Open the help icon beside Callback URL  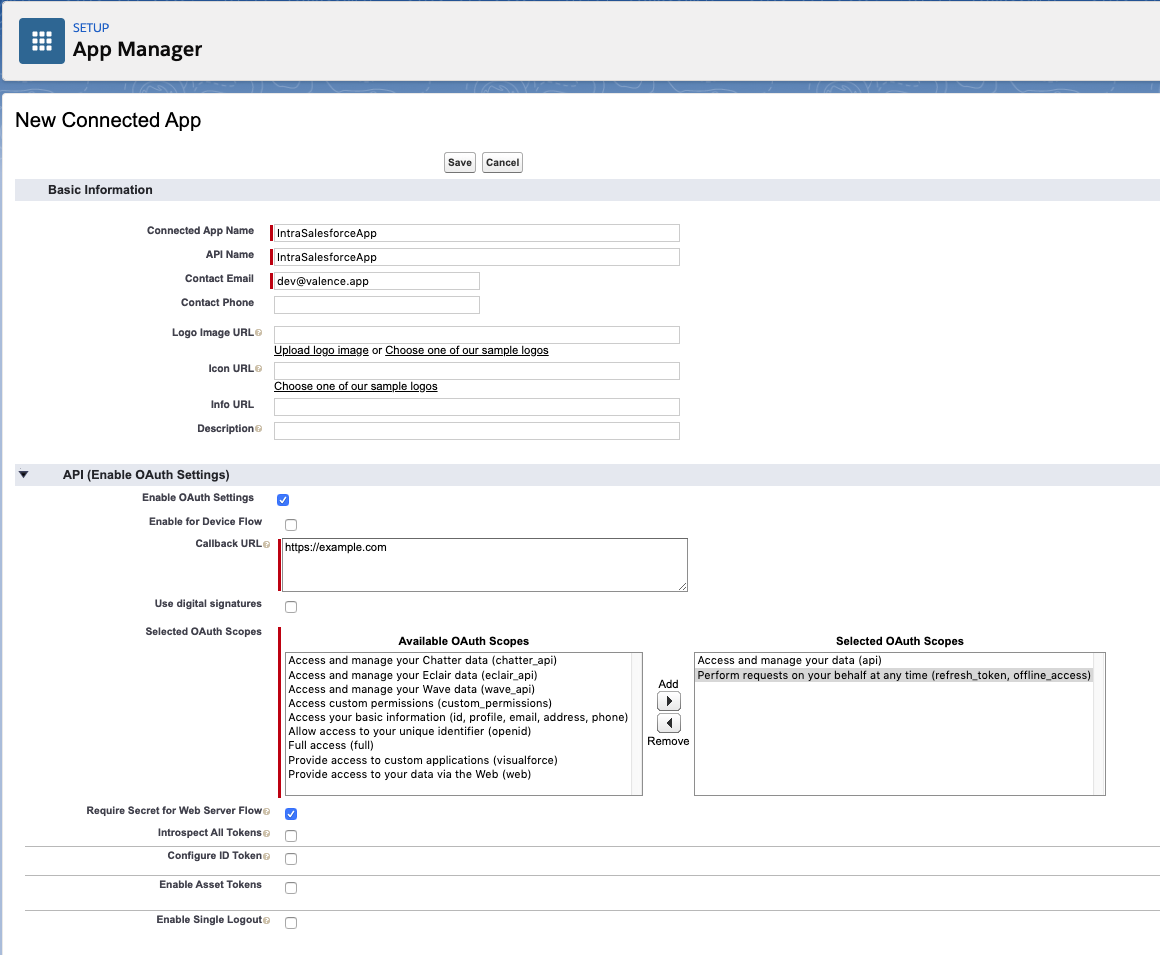click(x=266, y=544)
